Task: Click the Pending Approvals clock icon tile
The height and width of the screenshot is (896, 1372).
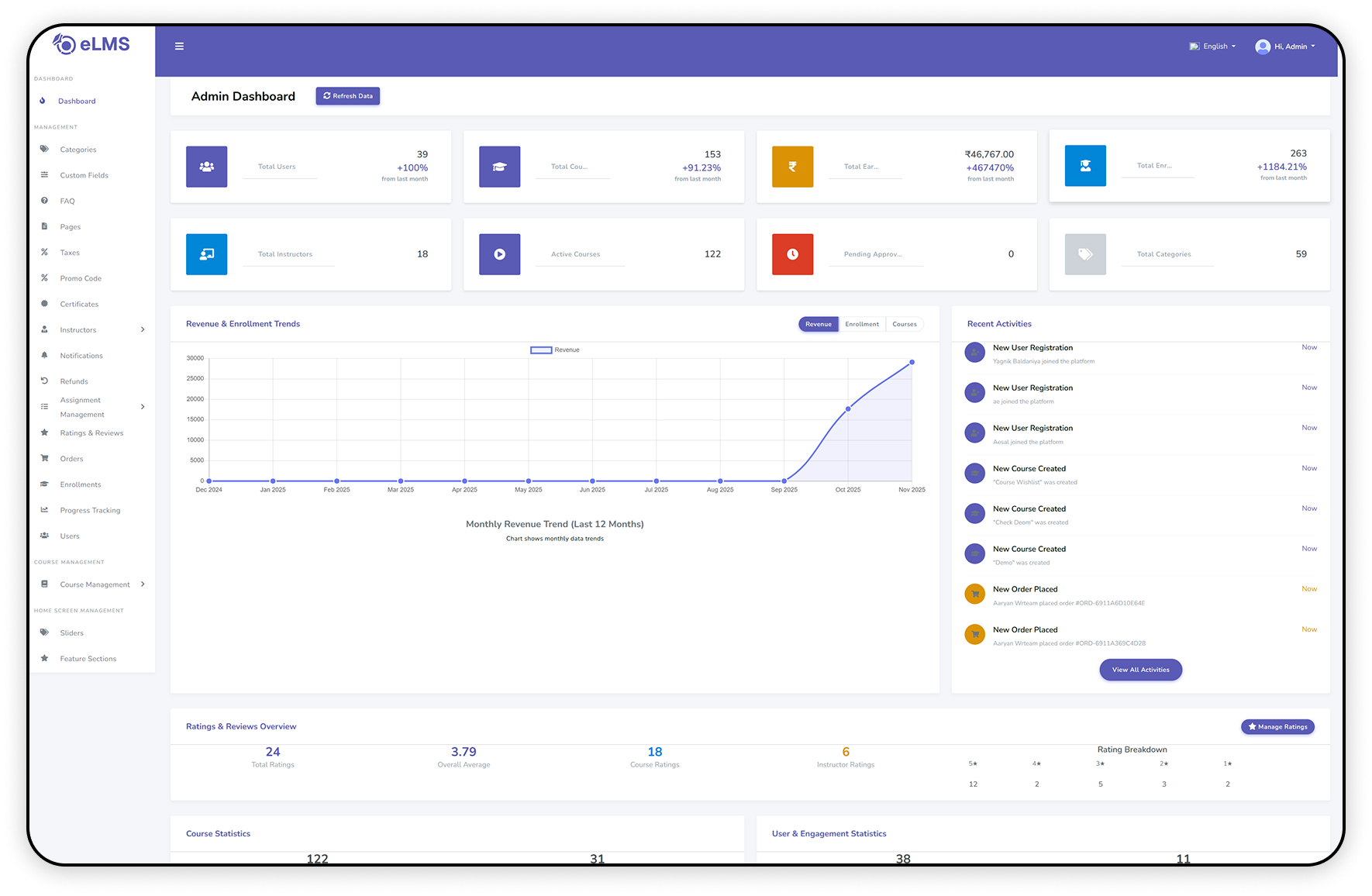Action: 792,254
